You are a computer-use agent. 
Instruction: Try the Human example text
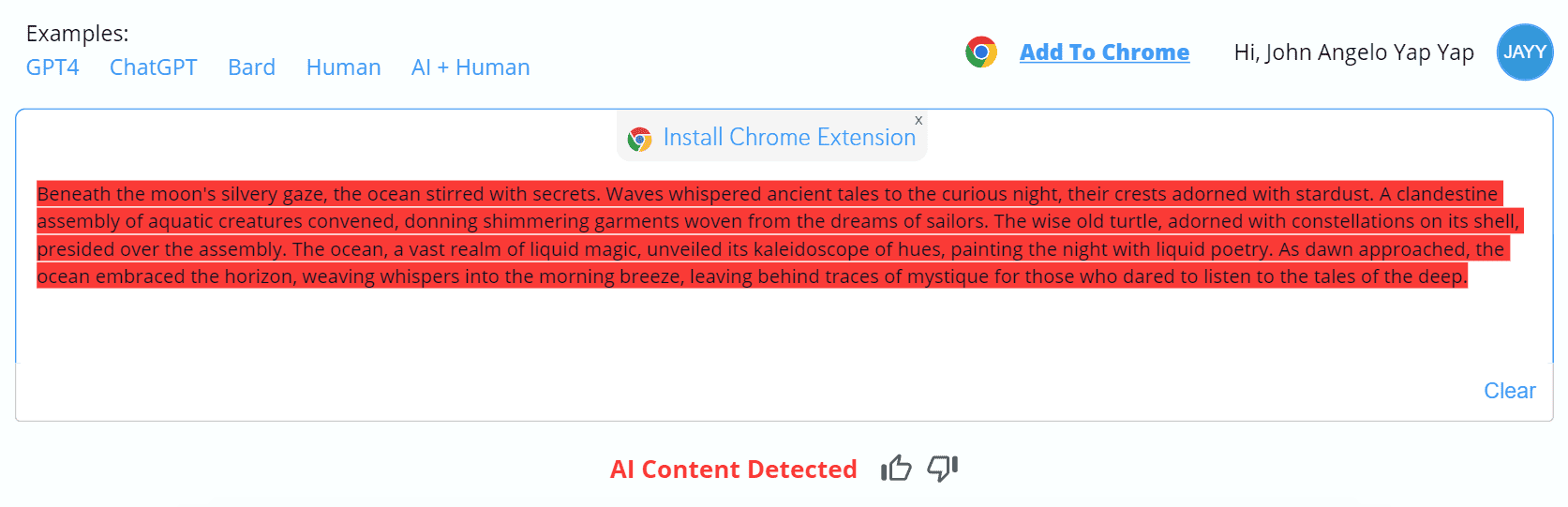click(x=343, y=67)
